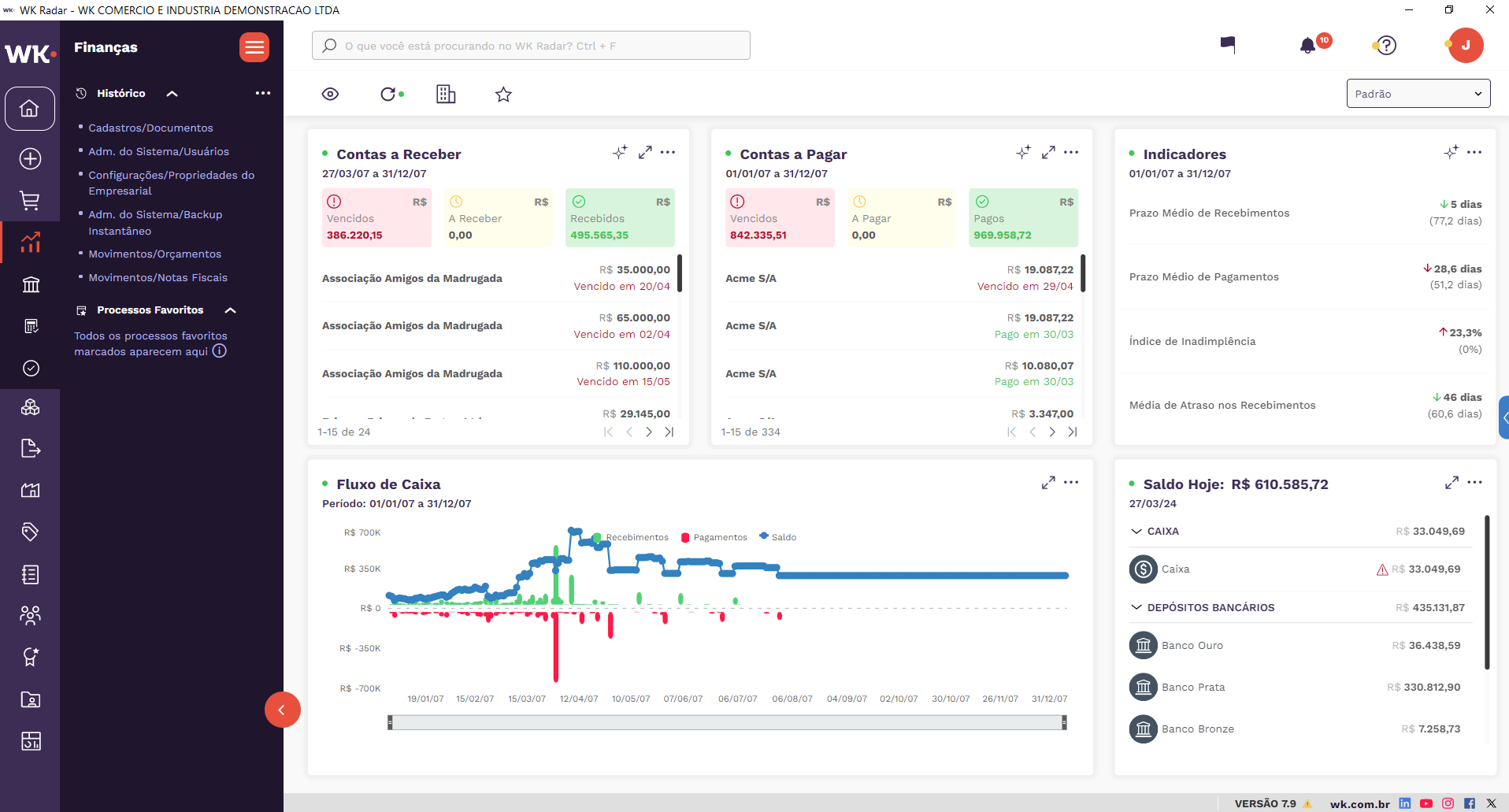The width and height of the screenshot is (1509, 812).
Task: Click the home icon in sidebar
Action: click(x=30, y=109)
